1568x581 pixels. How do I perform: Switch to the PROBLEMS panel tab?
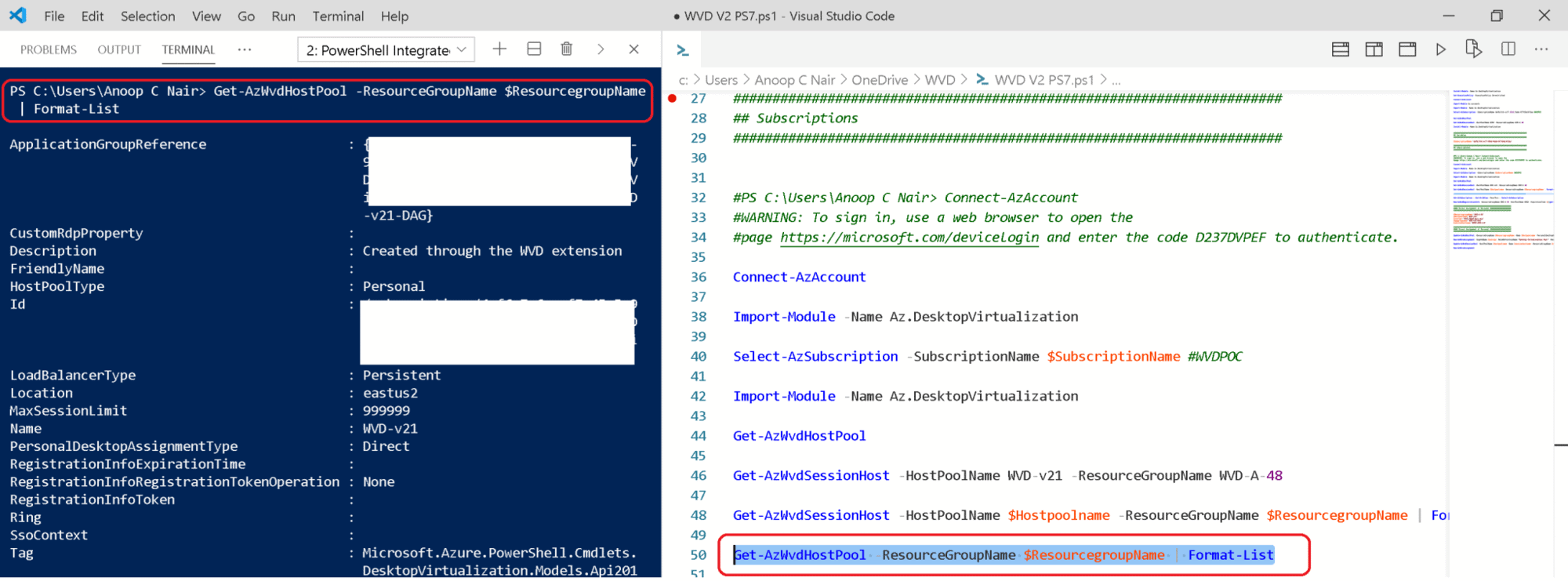click(49, 49)
